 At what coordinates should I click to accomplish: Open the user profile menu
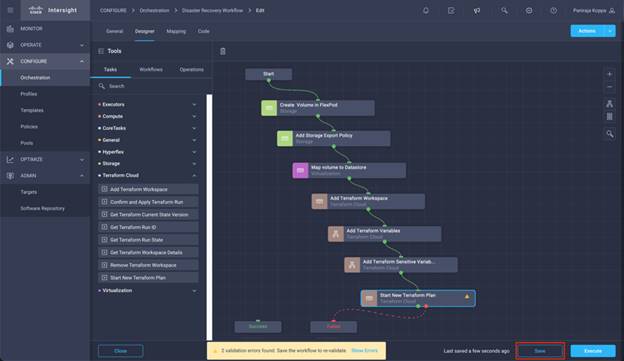(593, 11)
